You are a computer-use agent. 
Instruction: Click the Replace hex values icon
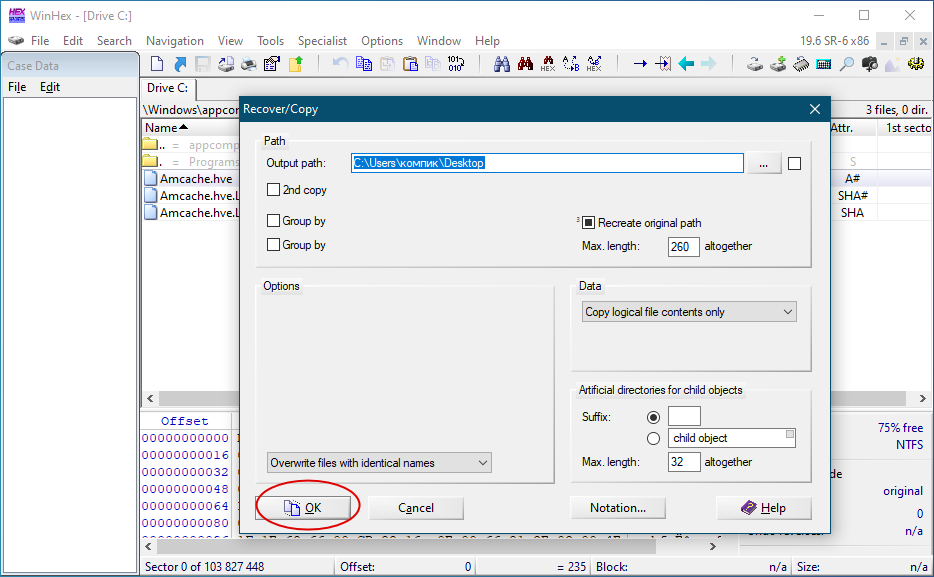(x=594, y=64)
